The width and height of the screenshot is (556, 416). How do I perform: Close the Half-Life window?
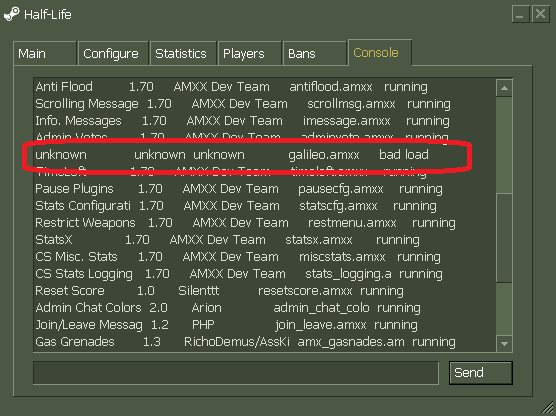point(540,15)
